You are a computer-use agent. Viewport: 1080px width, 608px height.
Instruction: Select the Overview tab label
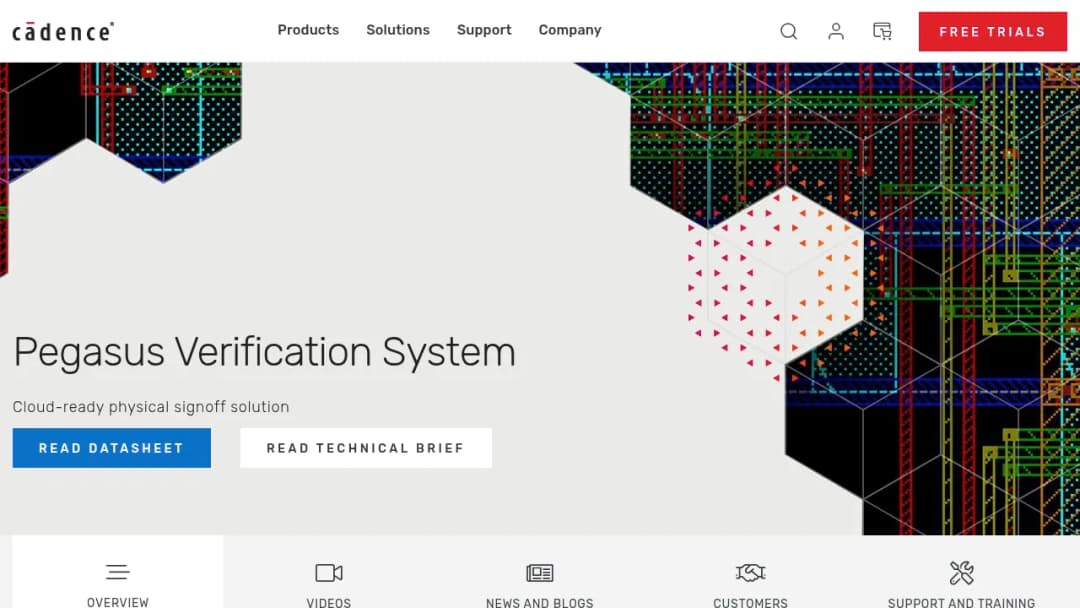(x=118, y=602)
